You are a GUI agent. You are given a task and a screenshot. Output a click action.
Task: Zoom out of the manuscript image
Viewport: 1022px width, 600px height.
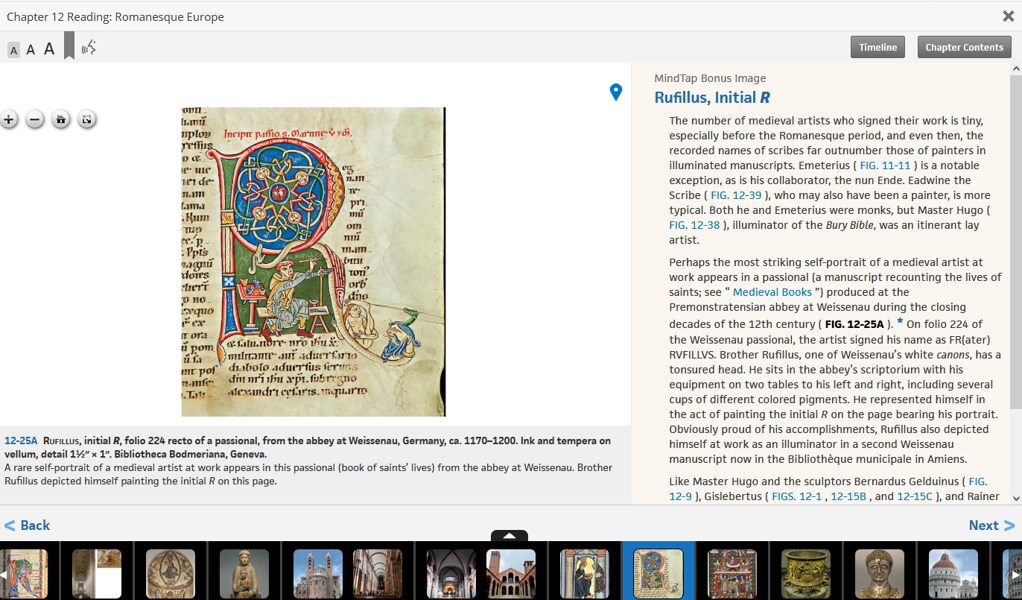[35, 120]
